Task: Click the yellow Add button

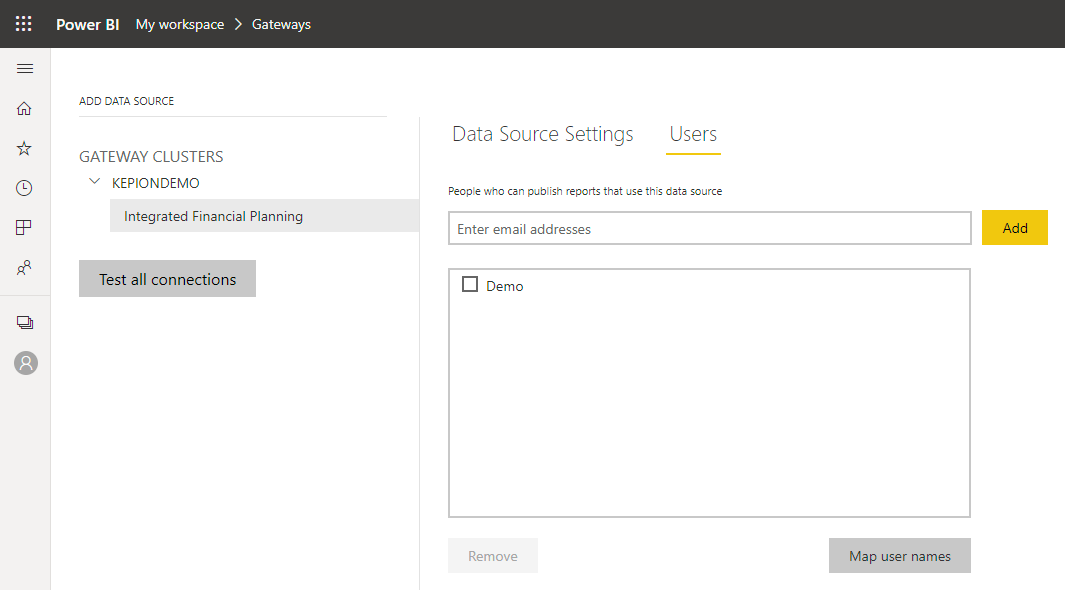Action: coord(1015,228)
